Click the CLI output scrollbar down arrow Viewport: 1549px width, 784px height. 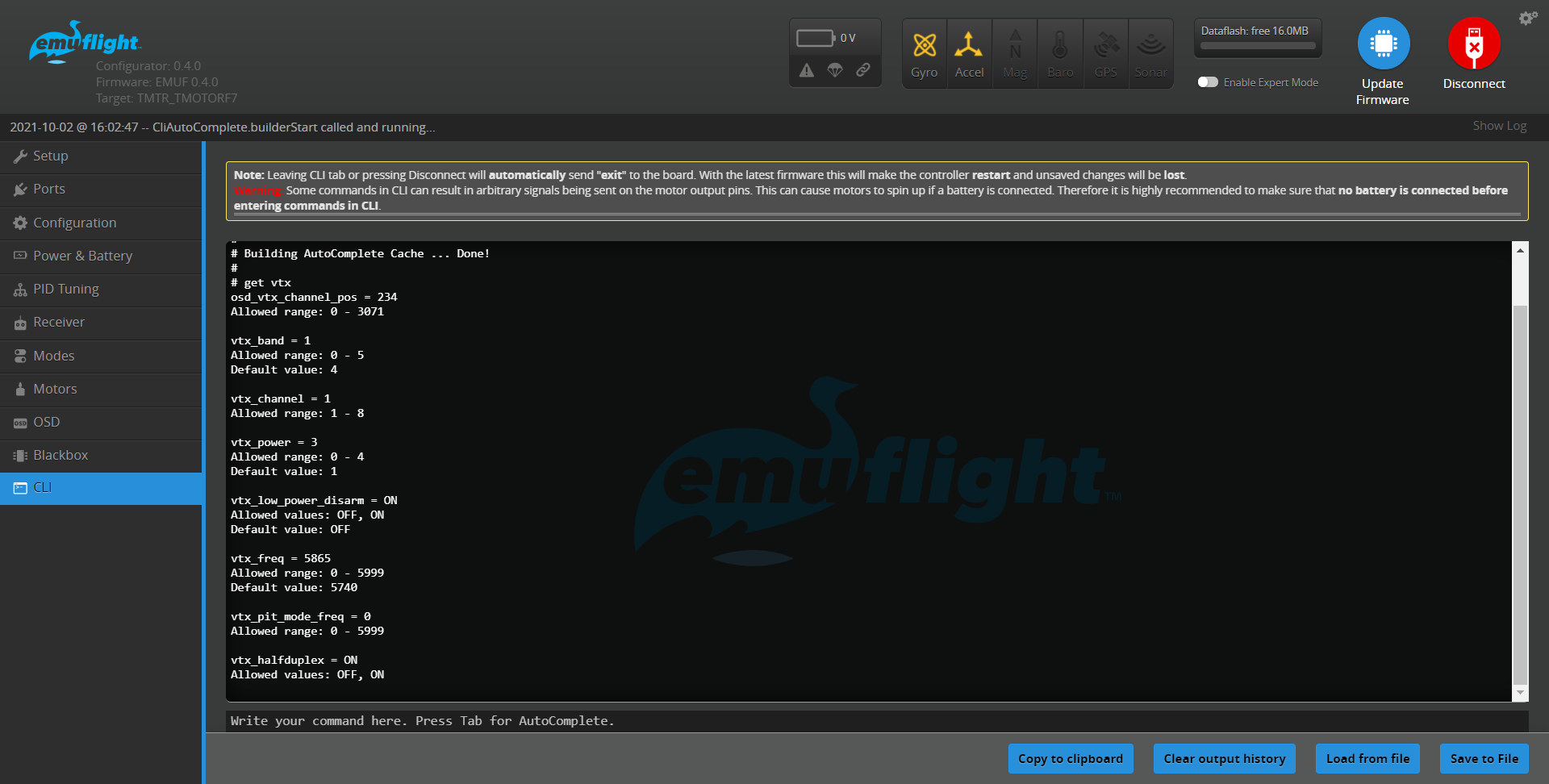tap(1520, 692)
